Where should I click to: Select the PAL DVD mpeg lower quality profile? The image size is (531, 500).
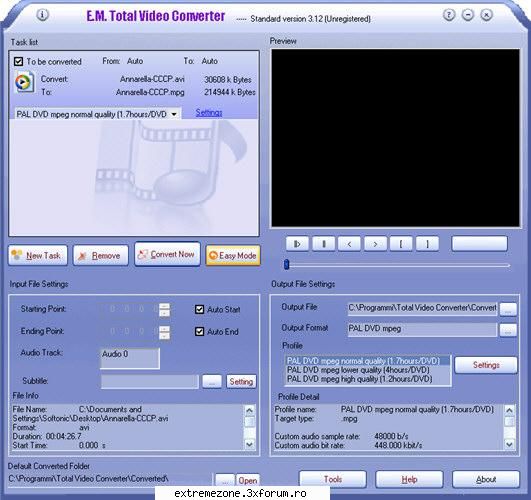368,370
